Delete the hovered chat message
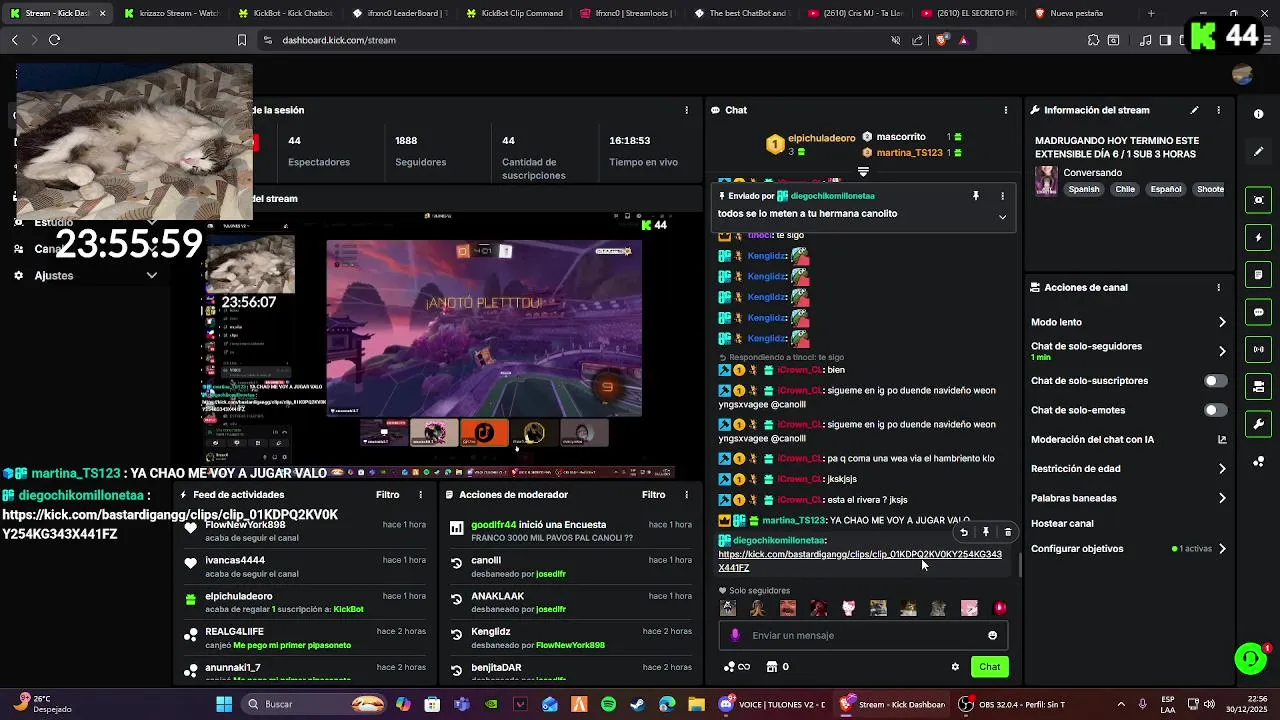This screenshot has height=720, width=1280. 1008,532
